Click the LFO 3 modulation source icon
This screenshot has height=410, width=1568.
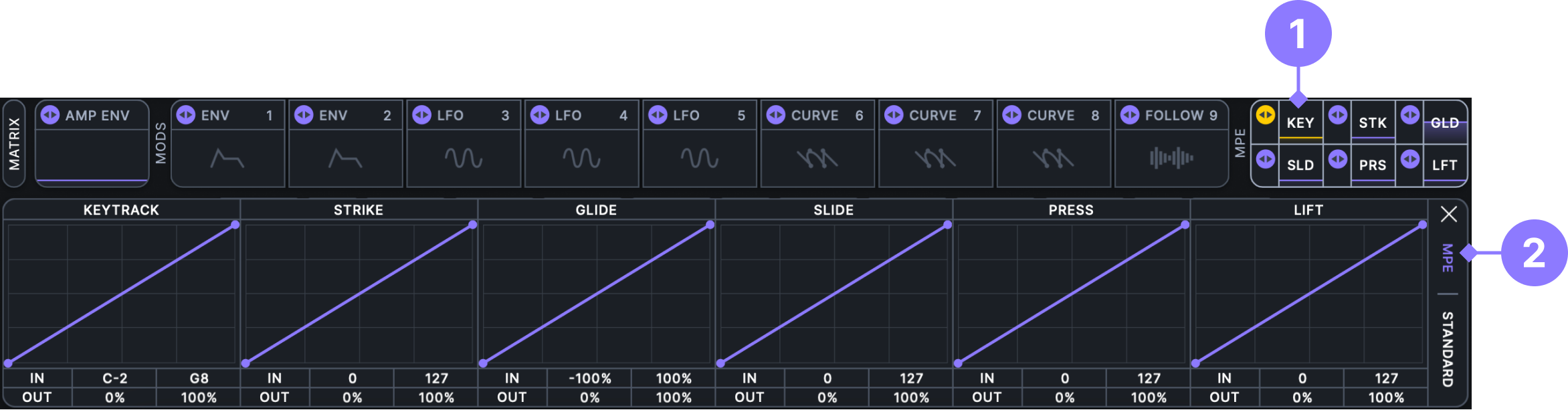421,115
